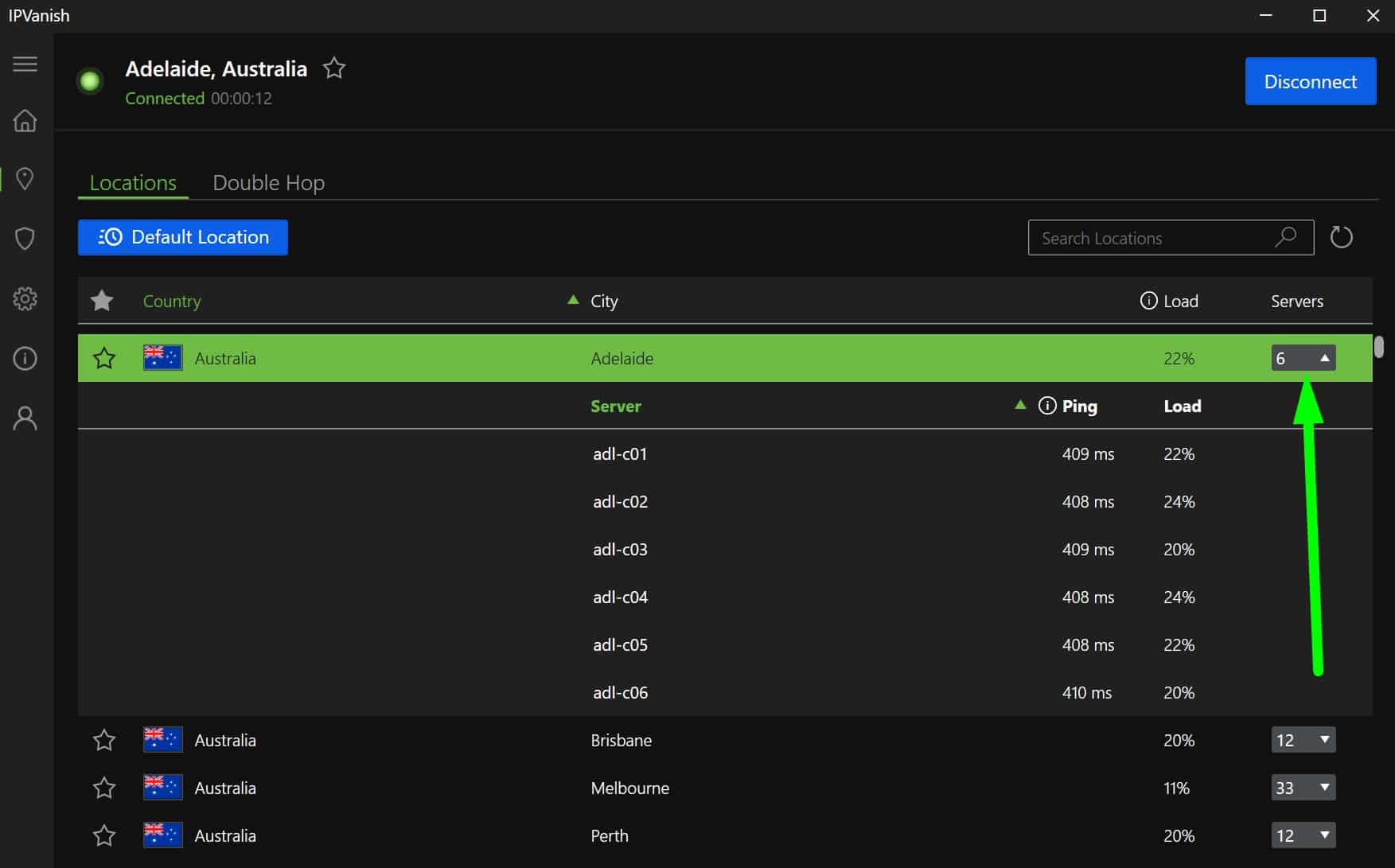This screenshot has width=1395, height=868.
Task: Open the Account person icon in sidebar
Action: [25, 418]
